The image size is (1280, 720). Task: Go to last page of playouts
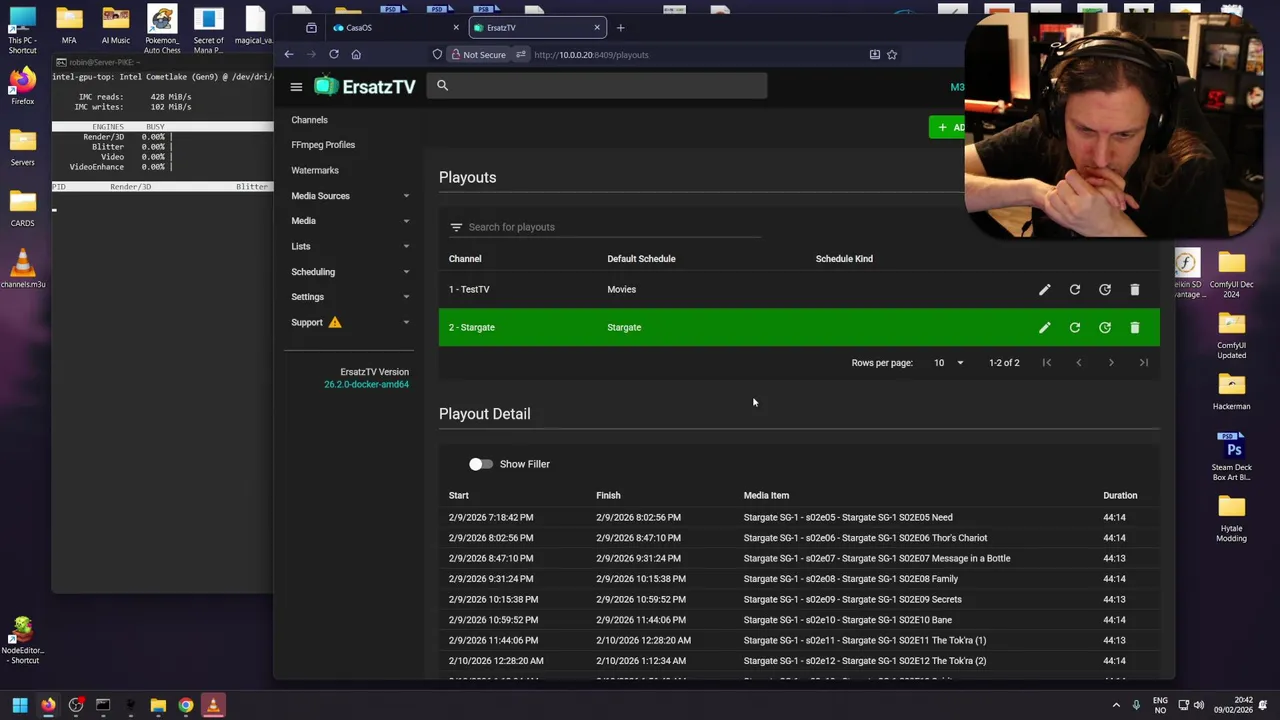point(1144,363)
